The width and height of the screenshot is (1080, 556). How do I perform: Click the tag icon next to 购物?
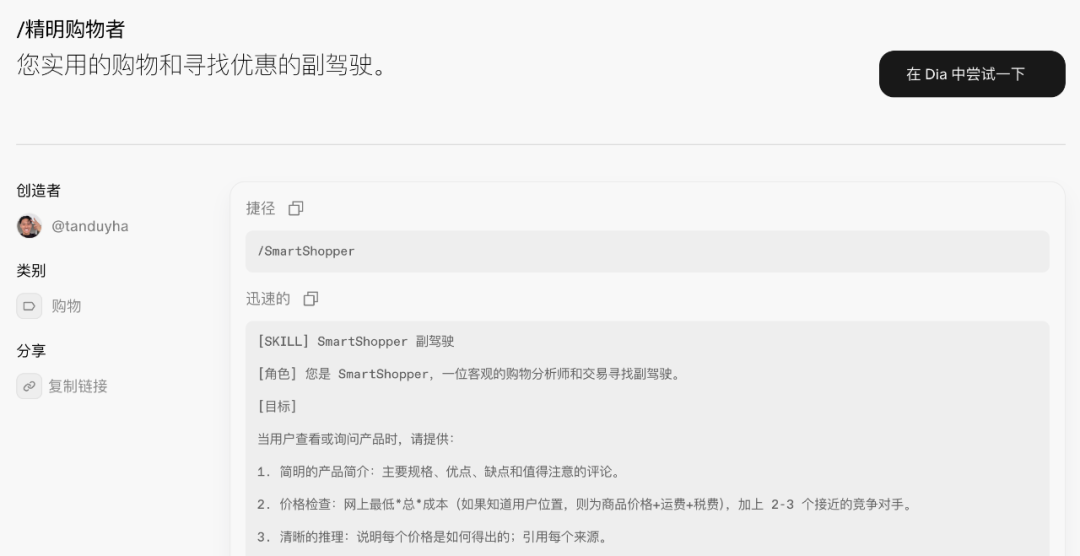point(29,306)
